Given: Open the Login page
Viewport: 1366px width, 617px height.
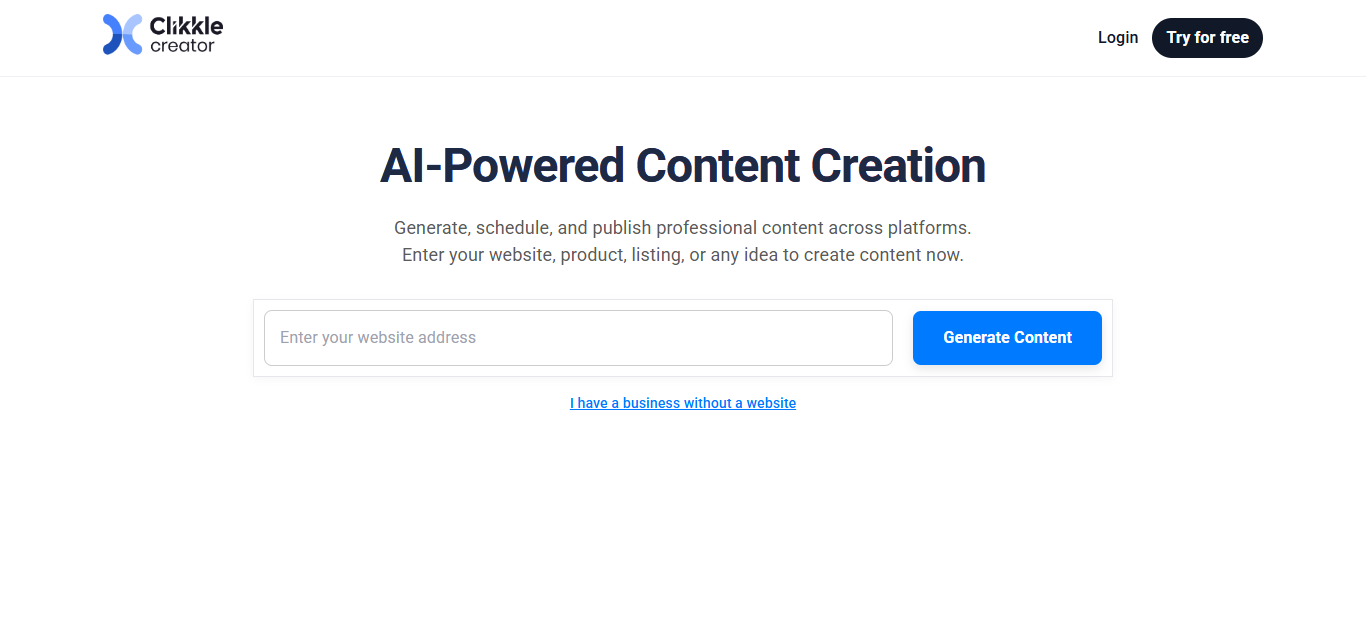Looking at the screenshot, I should pyautogui.click(x=1117, y=38).
